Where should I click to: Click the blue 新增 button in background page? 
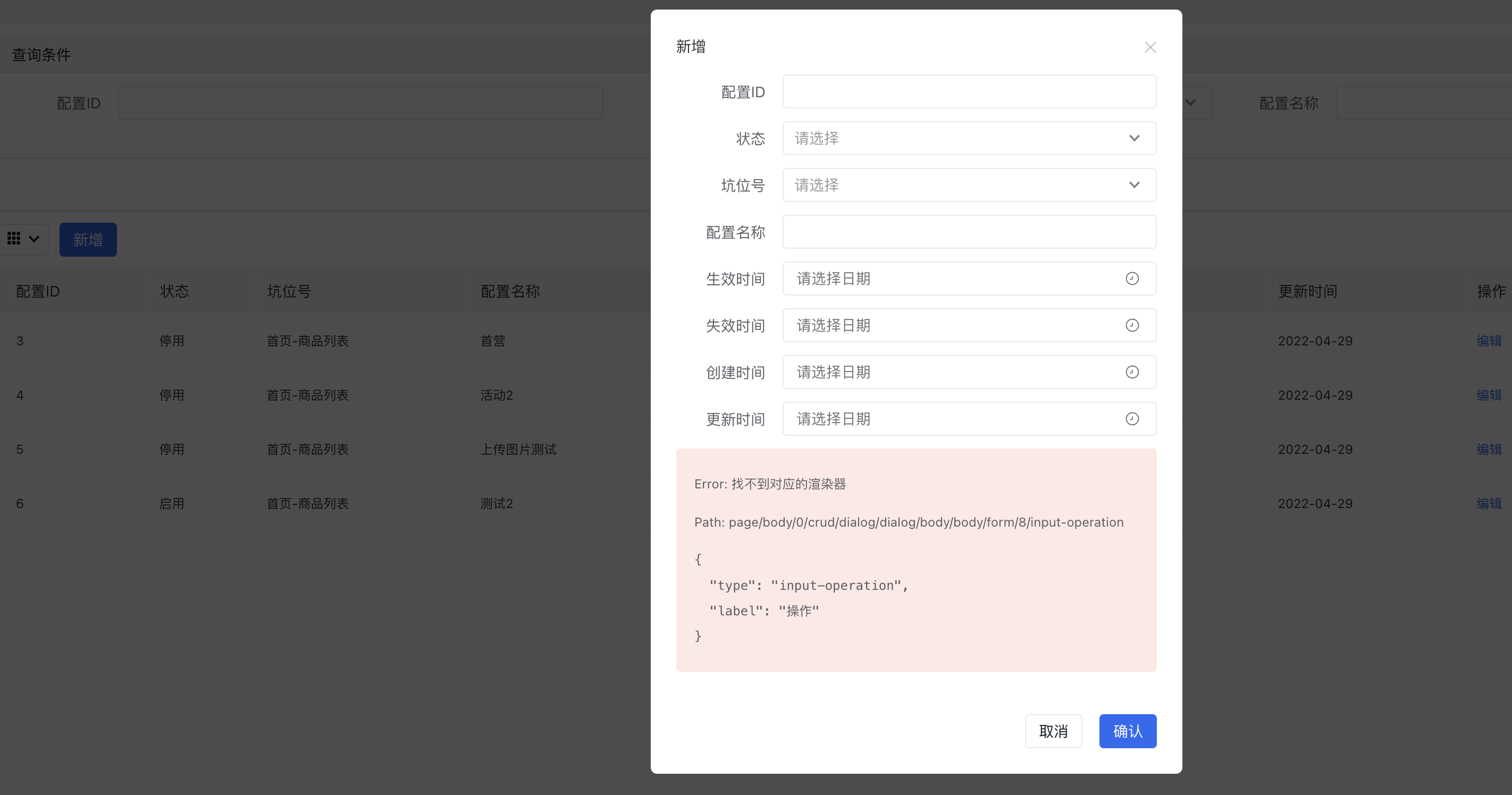[x=88, y=239]
